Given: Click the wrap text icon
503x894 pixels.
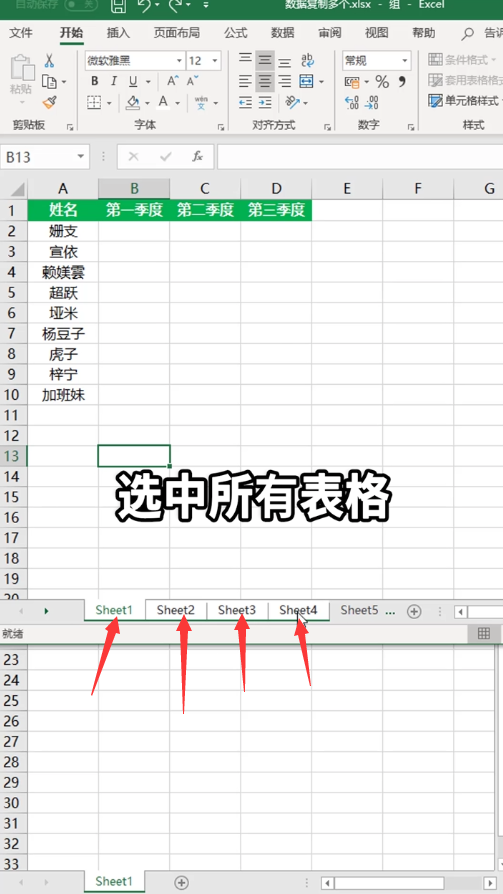Looking at the screenshot, I should 307,60.
